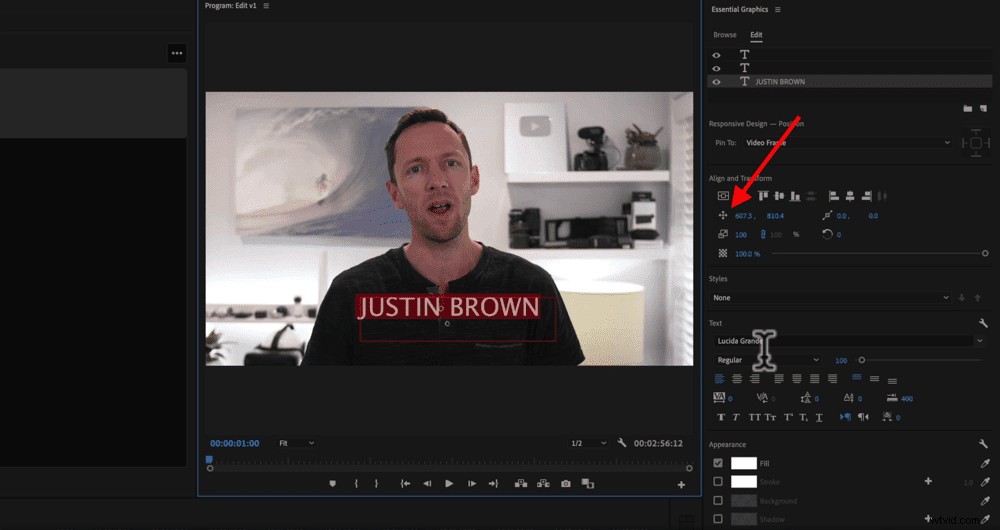Align the layer to the left edge
1000x530 pixels.
coord(834,196)
